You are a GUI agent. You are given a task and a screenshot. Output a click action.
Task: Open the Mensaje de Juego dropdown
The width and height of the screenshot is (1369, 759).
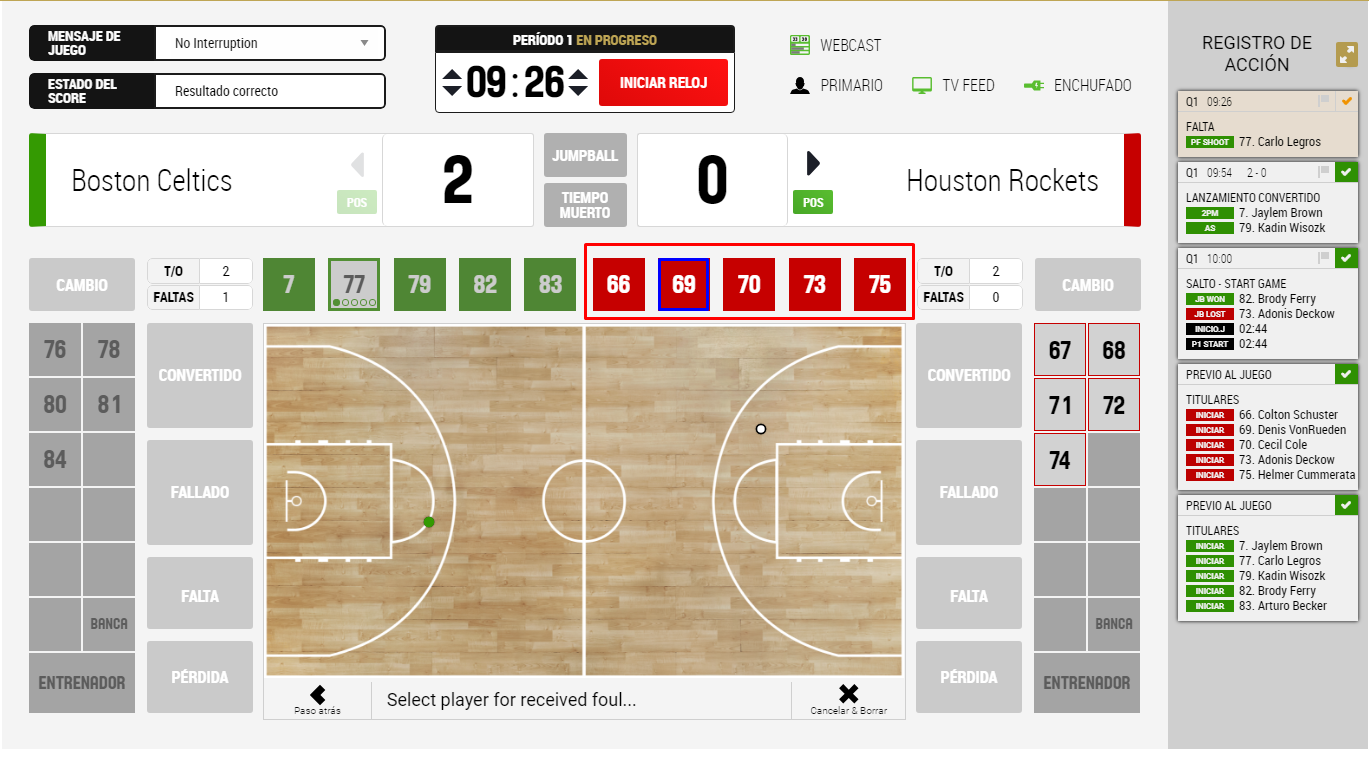point(270,43)
